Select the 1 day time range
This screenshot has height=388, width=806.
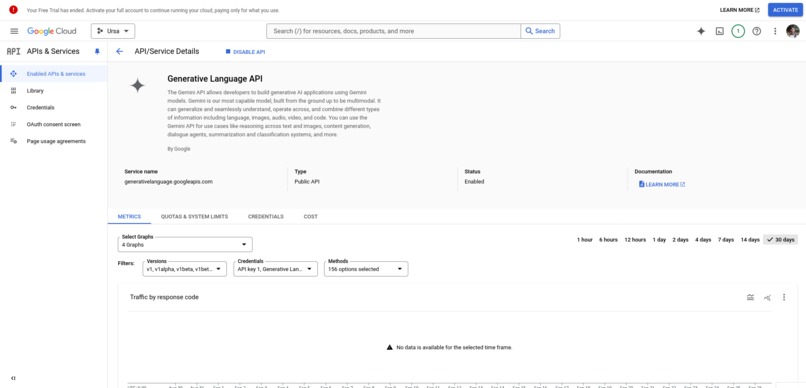pos(660,239)
